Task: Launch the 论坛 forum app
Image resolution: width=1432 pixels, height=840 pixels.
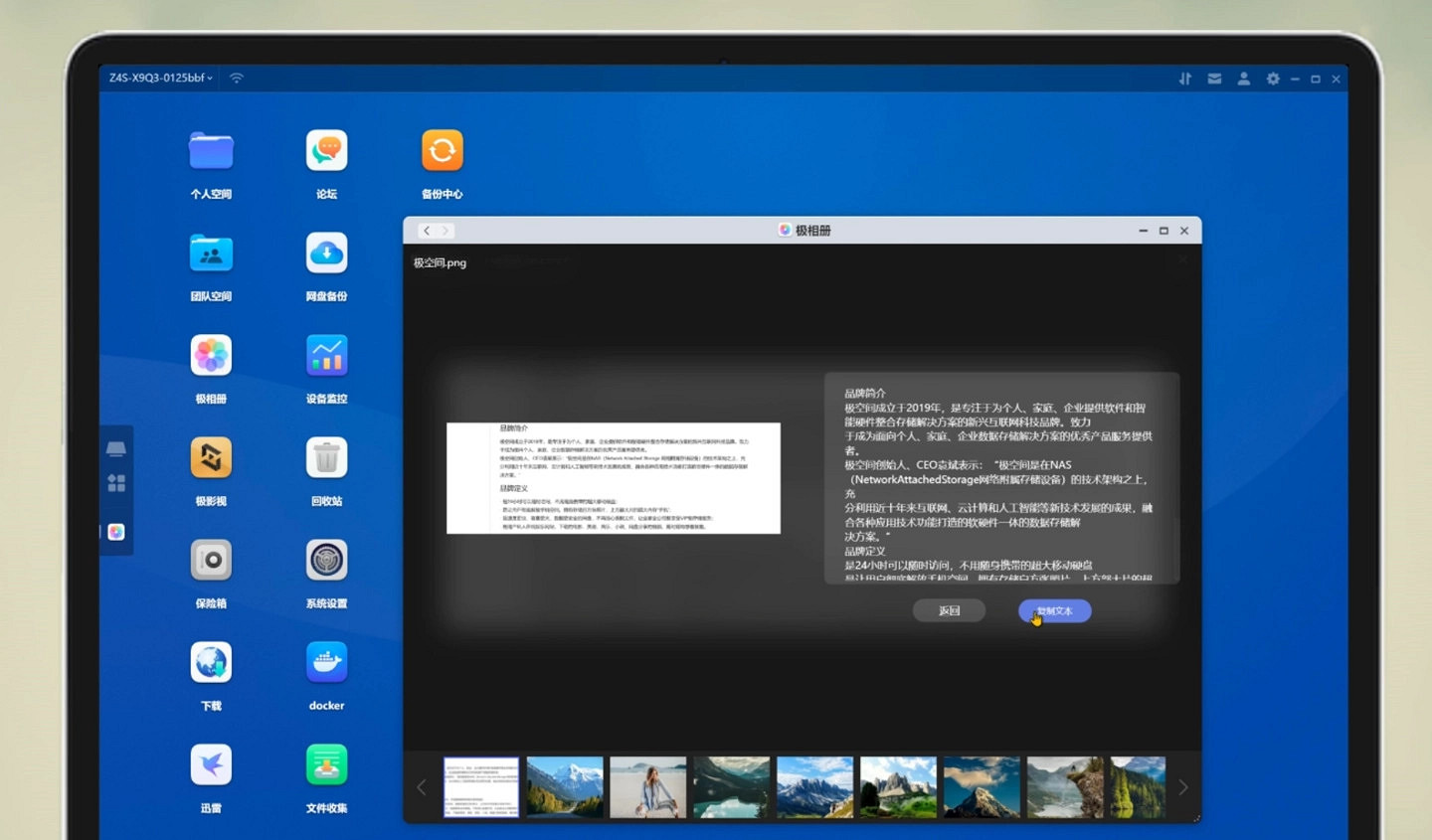Action: point(326,152)
